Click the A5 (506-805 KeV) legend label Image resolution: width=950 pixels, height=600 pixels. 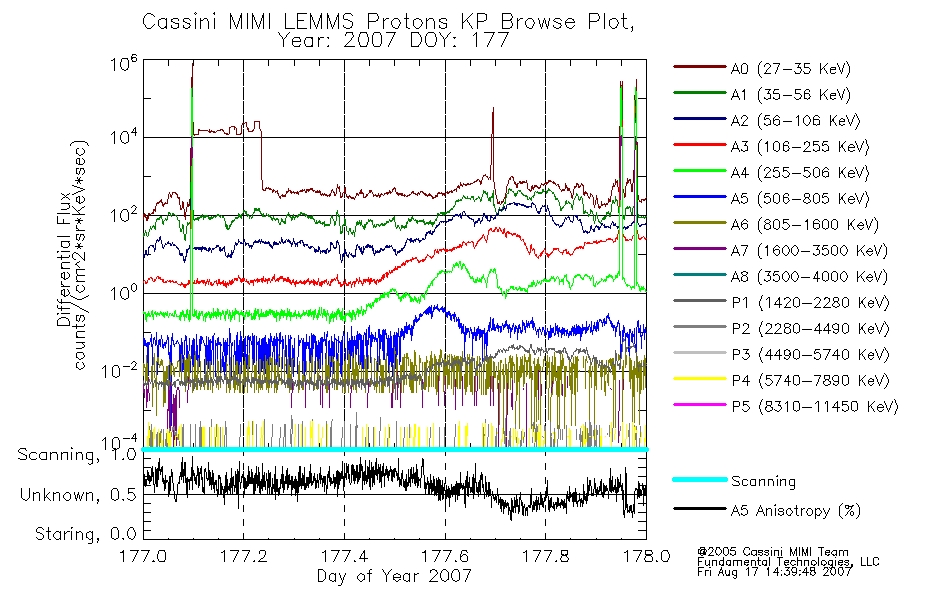[x=800, y=199]
